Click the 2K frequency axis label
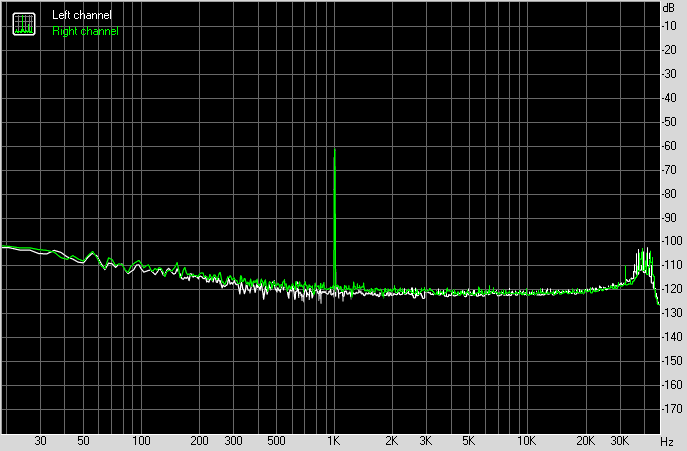 click(x=392, y=441)
